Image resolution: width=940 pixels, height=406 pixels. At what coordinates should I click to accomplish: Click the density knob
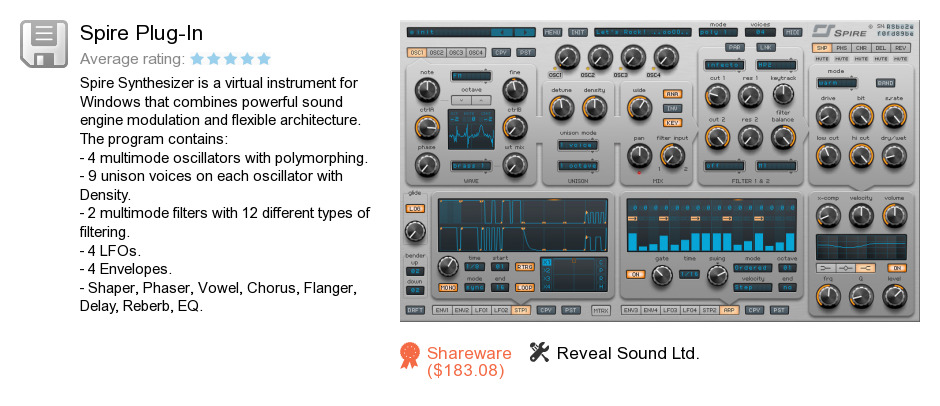pos(594,108)
